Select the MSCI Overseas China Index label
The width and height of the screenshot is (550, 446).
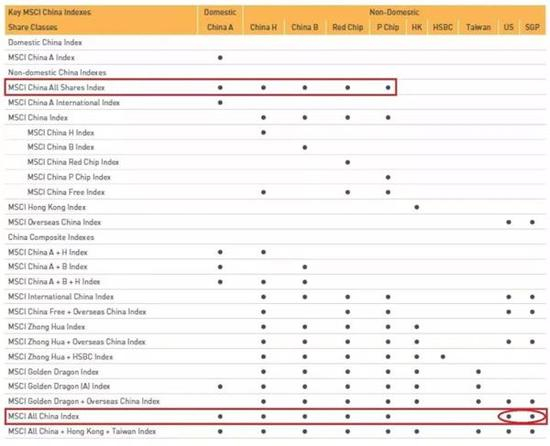54,222
